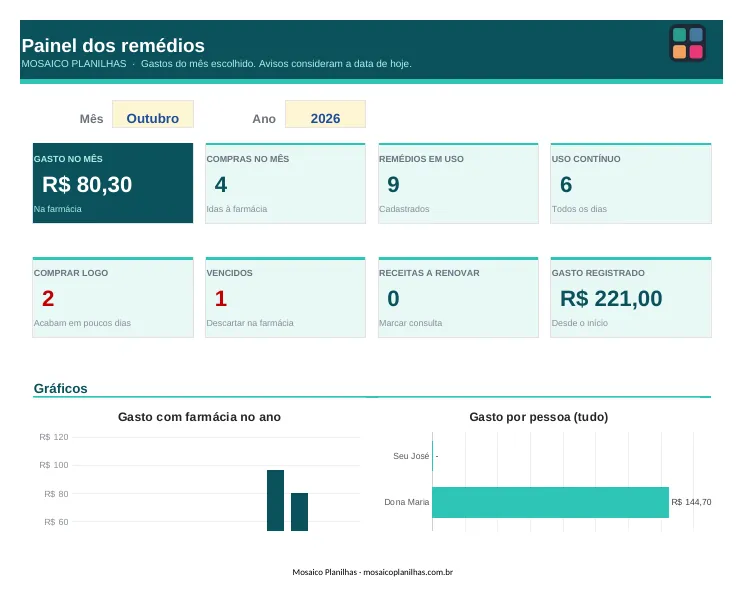Click the 'Na farmácia' caption

point(57,209)
